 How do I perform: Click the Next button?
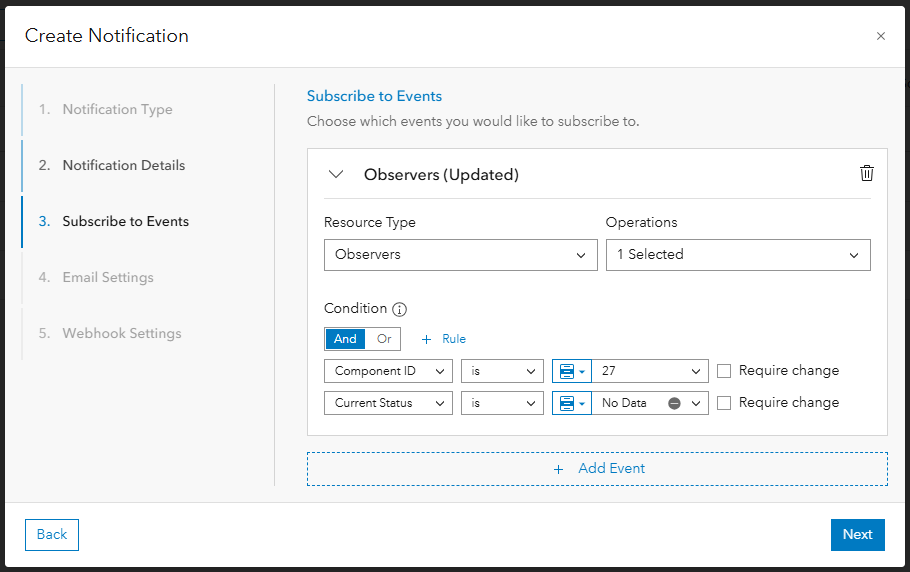tap(857, 534)
